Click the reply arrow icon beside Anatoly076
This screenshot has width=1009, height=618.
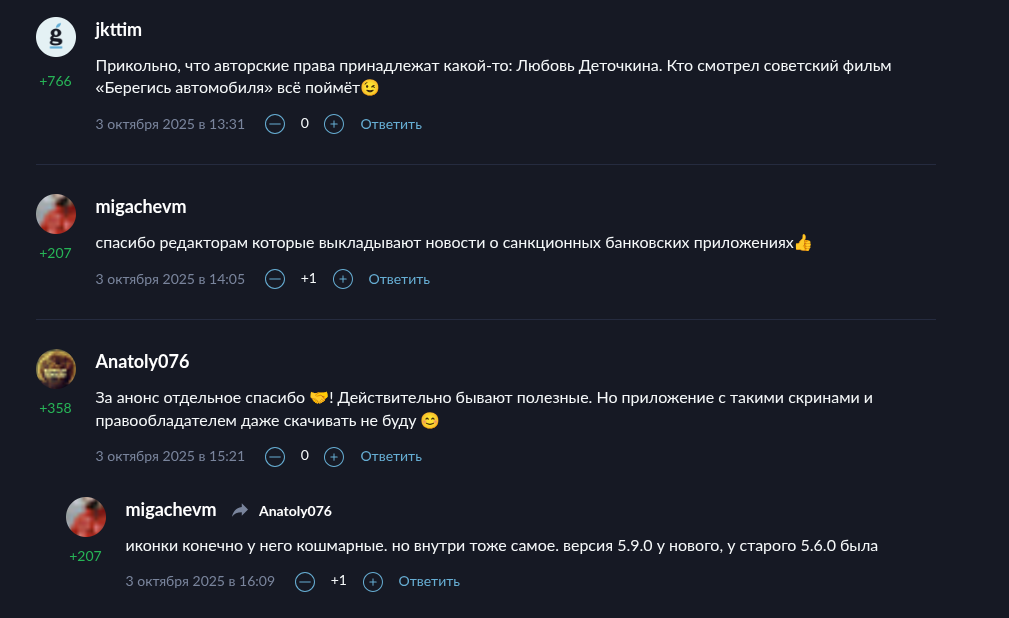click(240, 510)
